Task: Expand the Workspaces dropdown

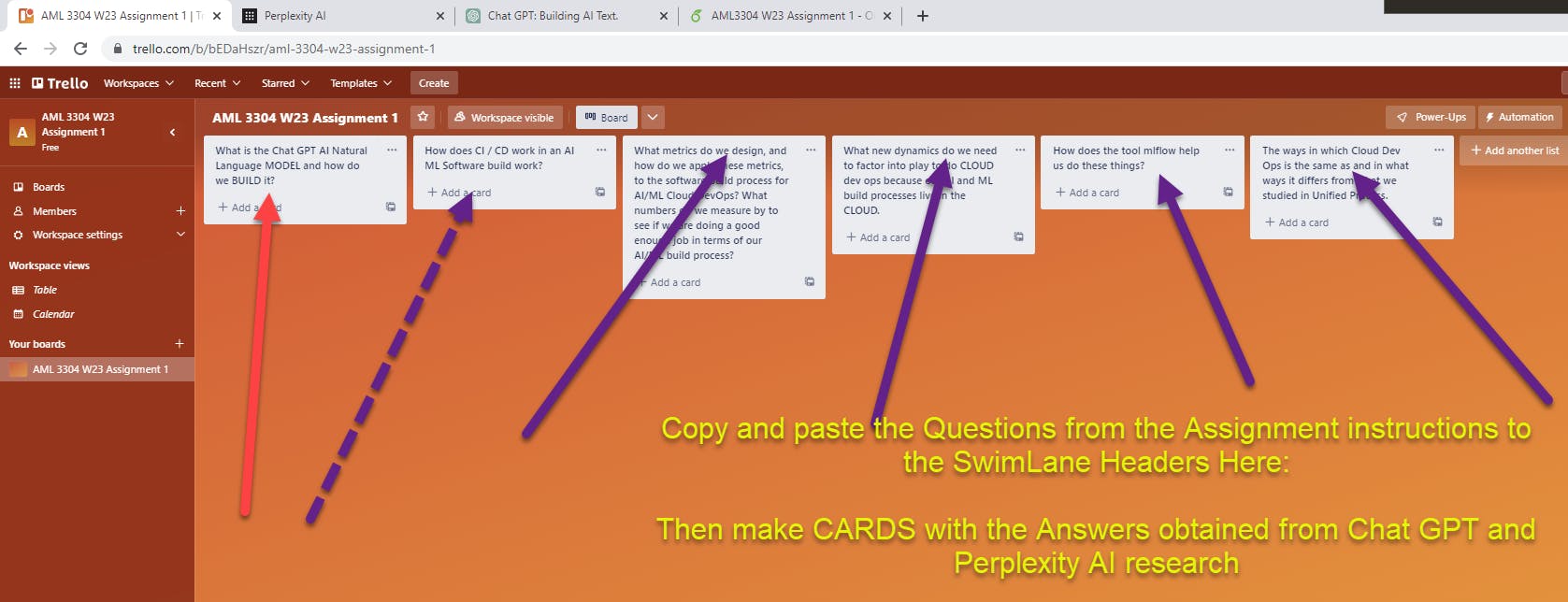Action: tap(138, 83)
